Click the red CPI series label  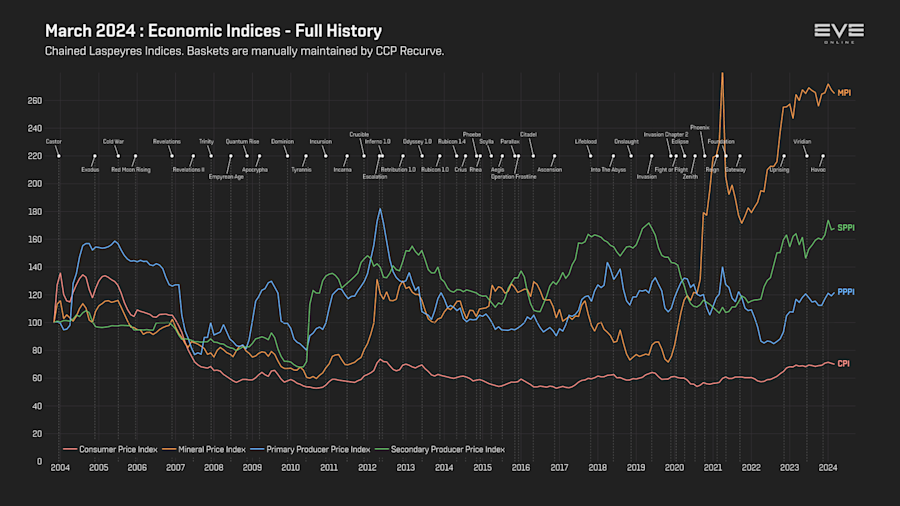[x=843, y=364]
